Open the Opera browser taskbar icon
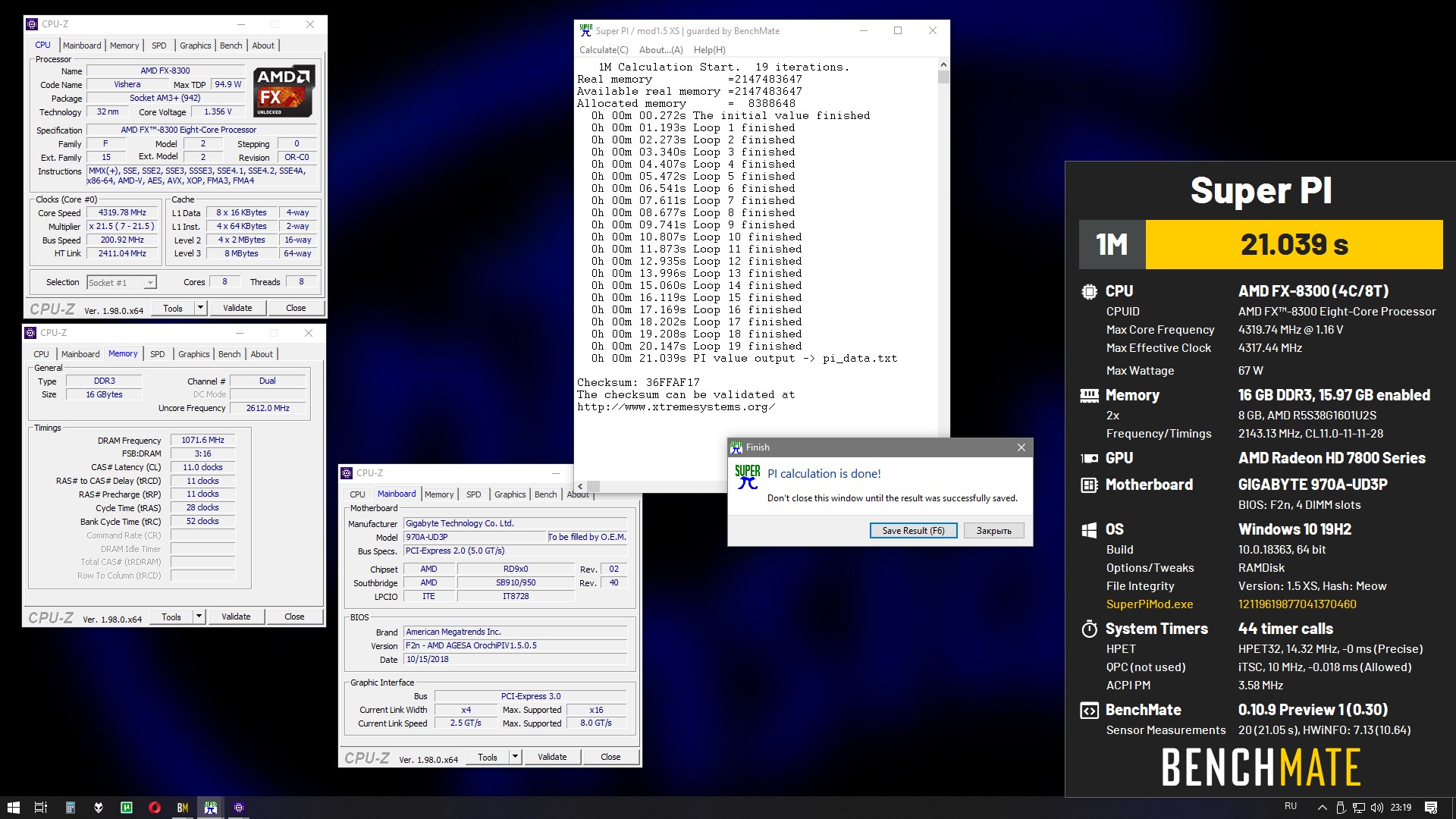 [155, 808]
